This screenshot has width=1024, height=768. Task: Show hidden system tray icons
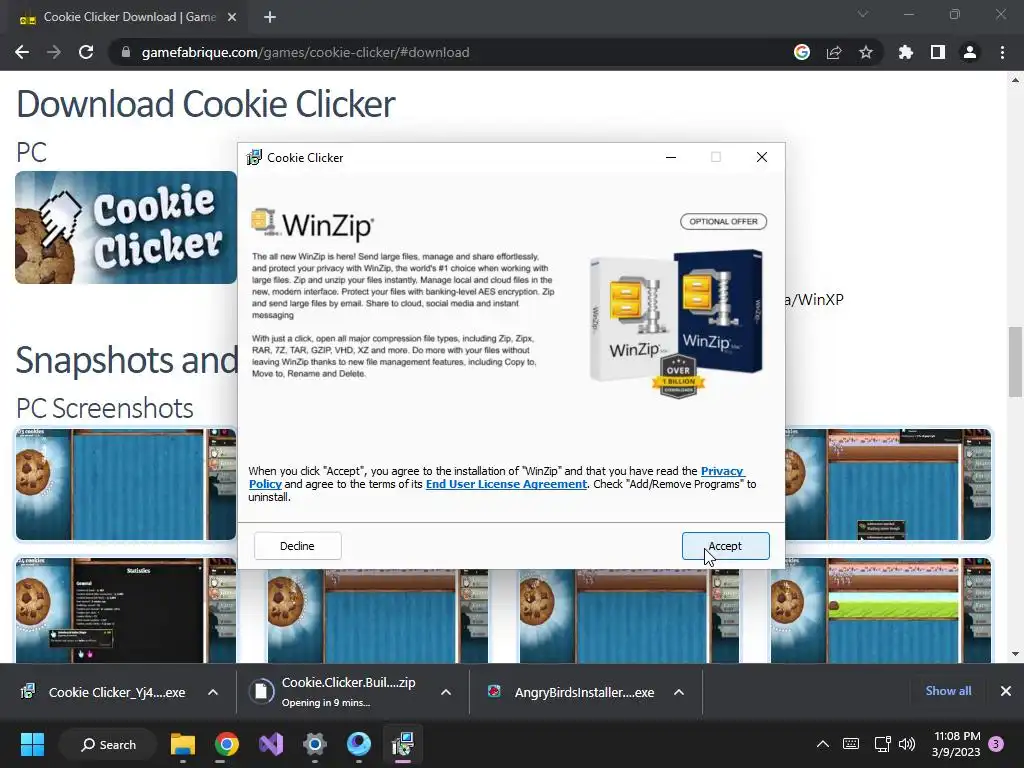(823, 744)
